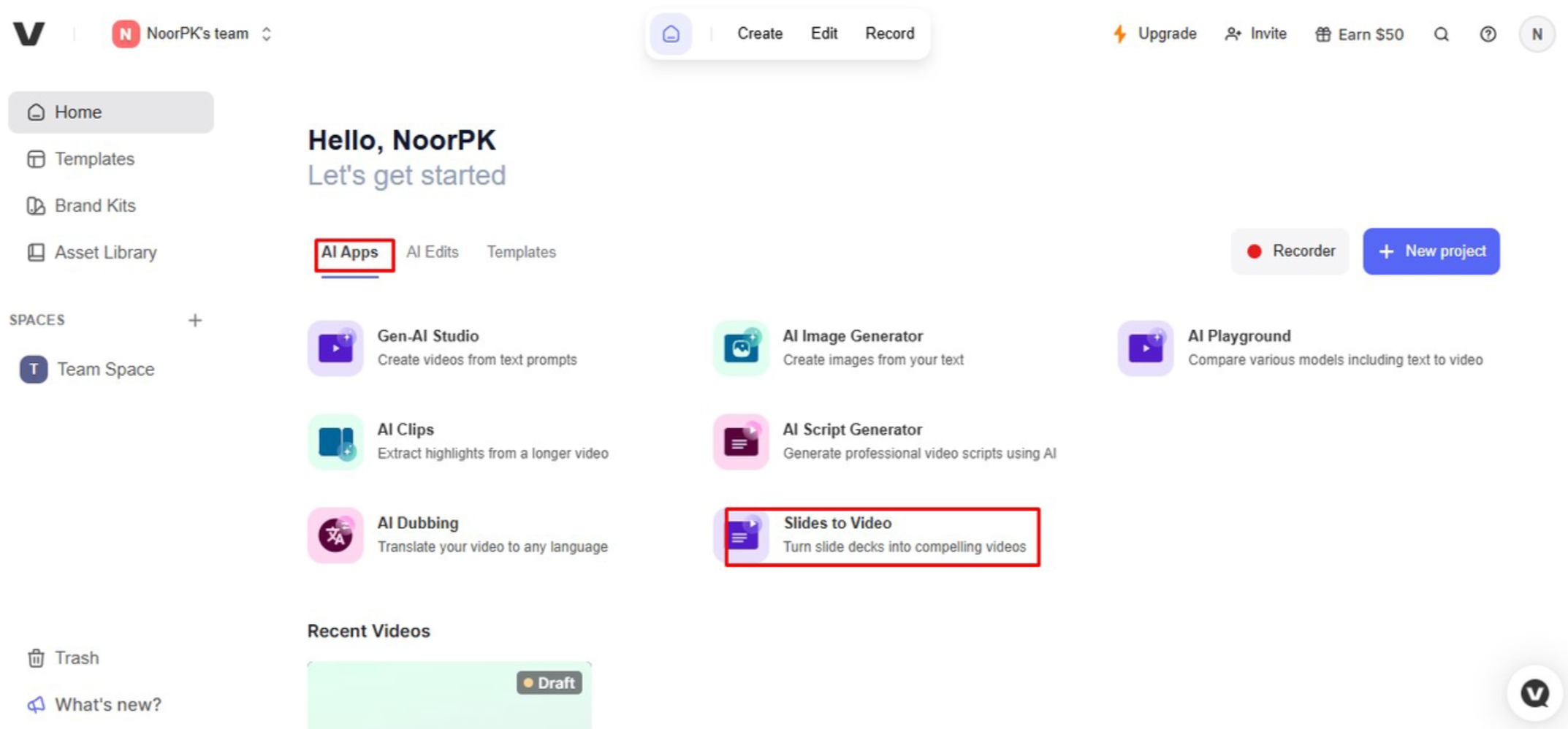Image resolution: width=1568 pixels, height=729 pixels.
Task: Click the AI Dubbing icon
Action: (x=335, y=535)
